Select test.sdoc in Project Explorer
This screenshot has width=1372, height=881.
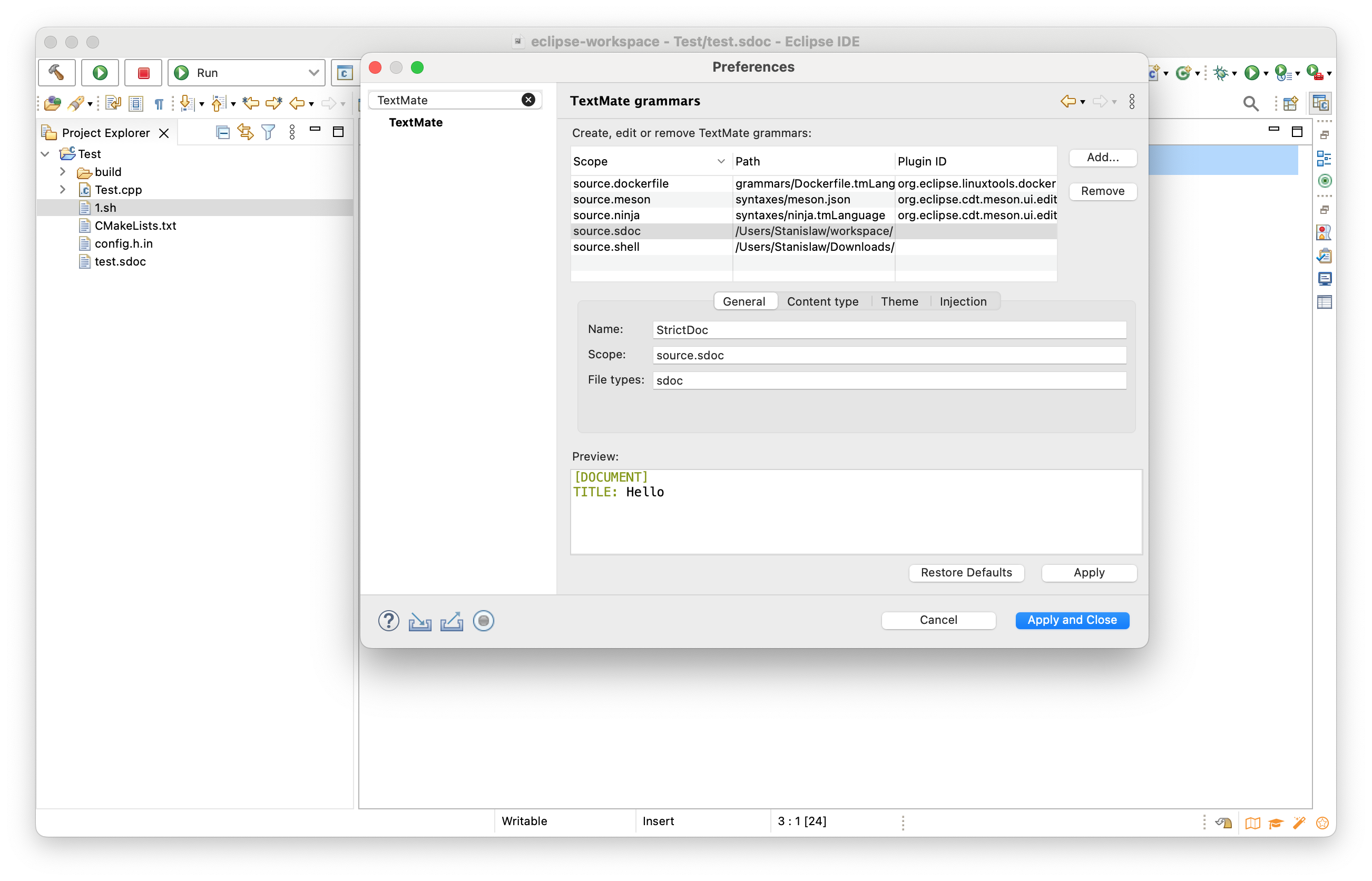[120, 261]
